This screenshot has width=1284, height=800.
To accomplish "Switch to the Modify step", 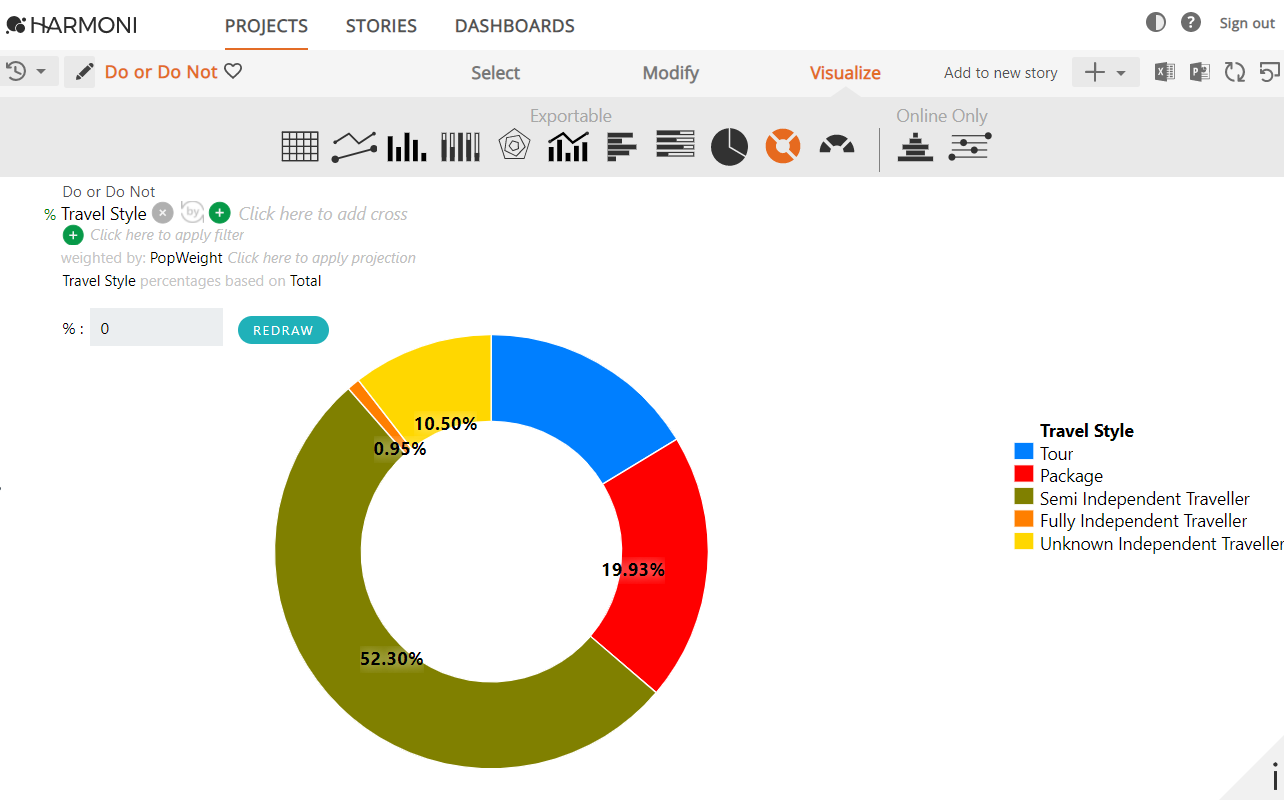I will (x=671, y=73).
